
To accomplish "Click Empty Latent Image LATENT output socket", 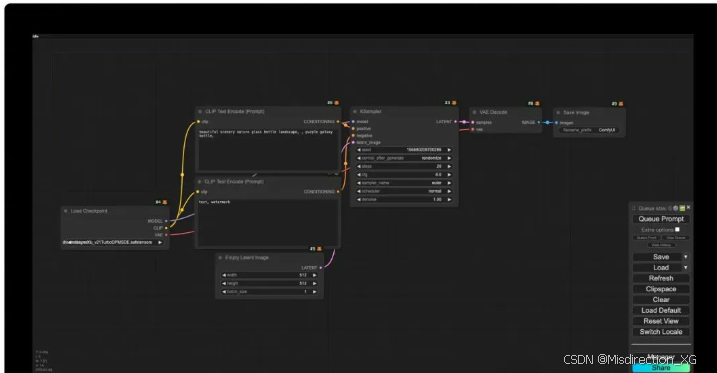I will tap(321, 267).
